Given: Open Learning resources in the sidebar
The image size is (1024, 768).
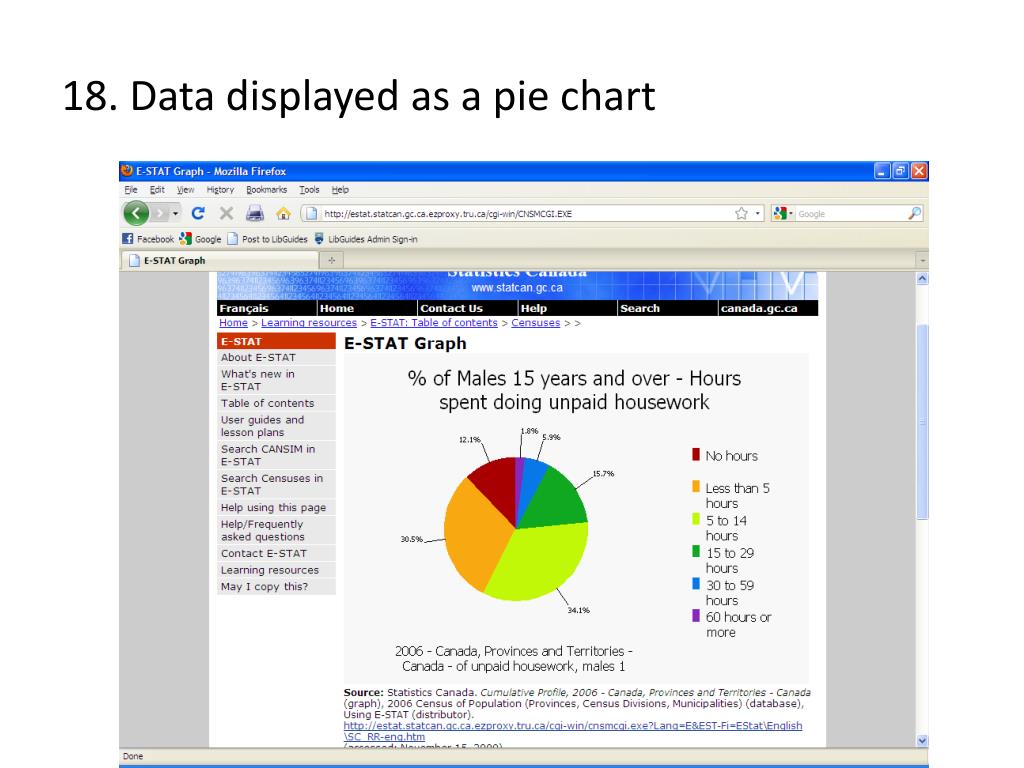Looking at the screenshot, I should tap(270, 570).
